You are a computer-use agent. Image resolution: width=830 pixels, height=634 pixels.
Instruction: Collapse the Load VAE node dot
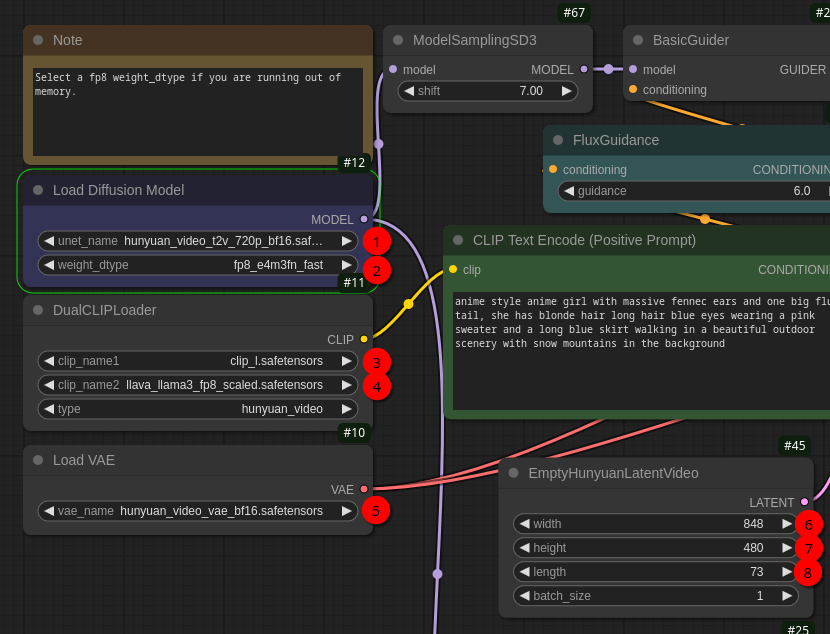point(38,460)
